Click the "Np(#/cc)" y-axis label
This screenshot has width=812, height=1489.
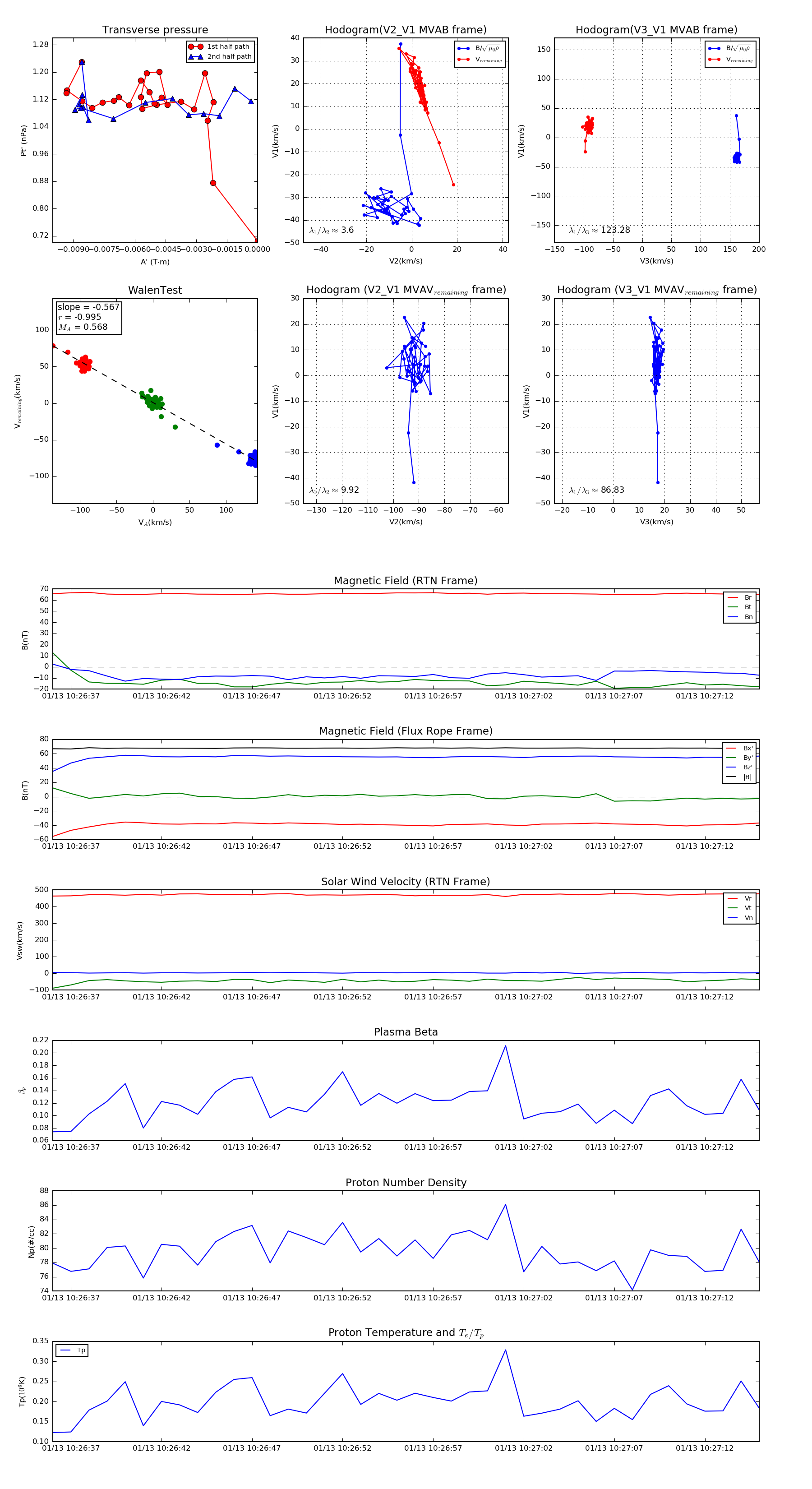[x=32, y=1242]
